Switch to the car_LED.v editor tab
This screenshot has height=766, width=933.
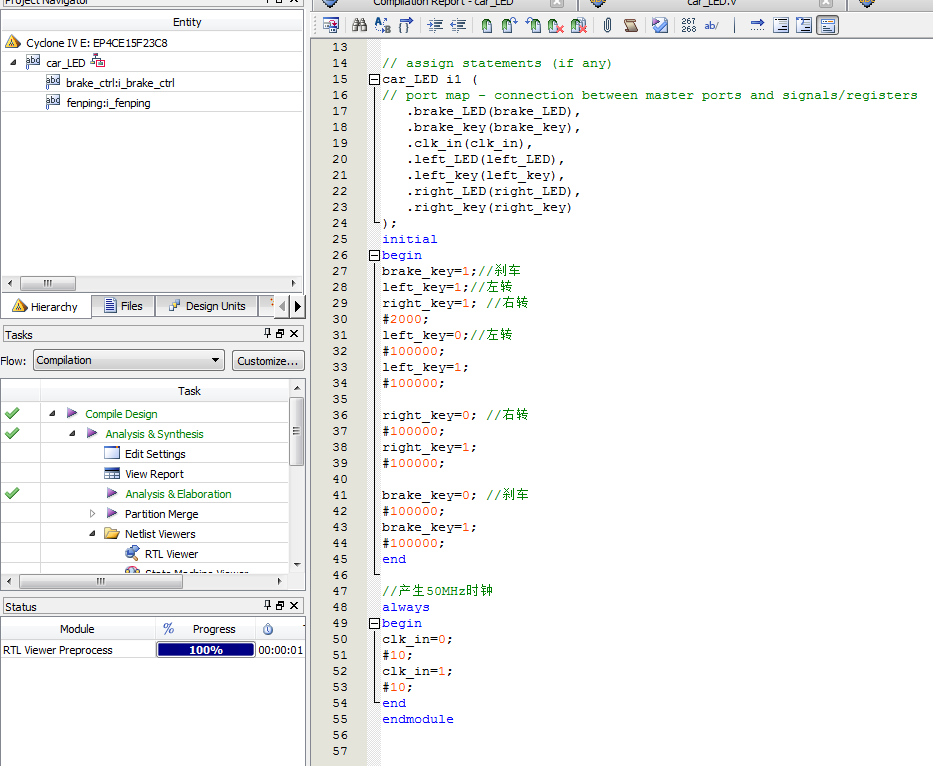712,3
